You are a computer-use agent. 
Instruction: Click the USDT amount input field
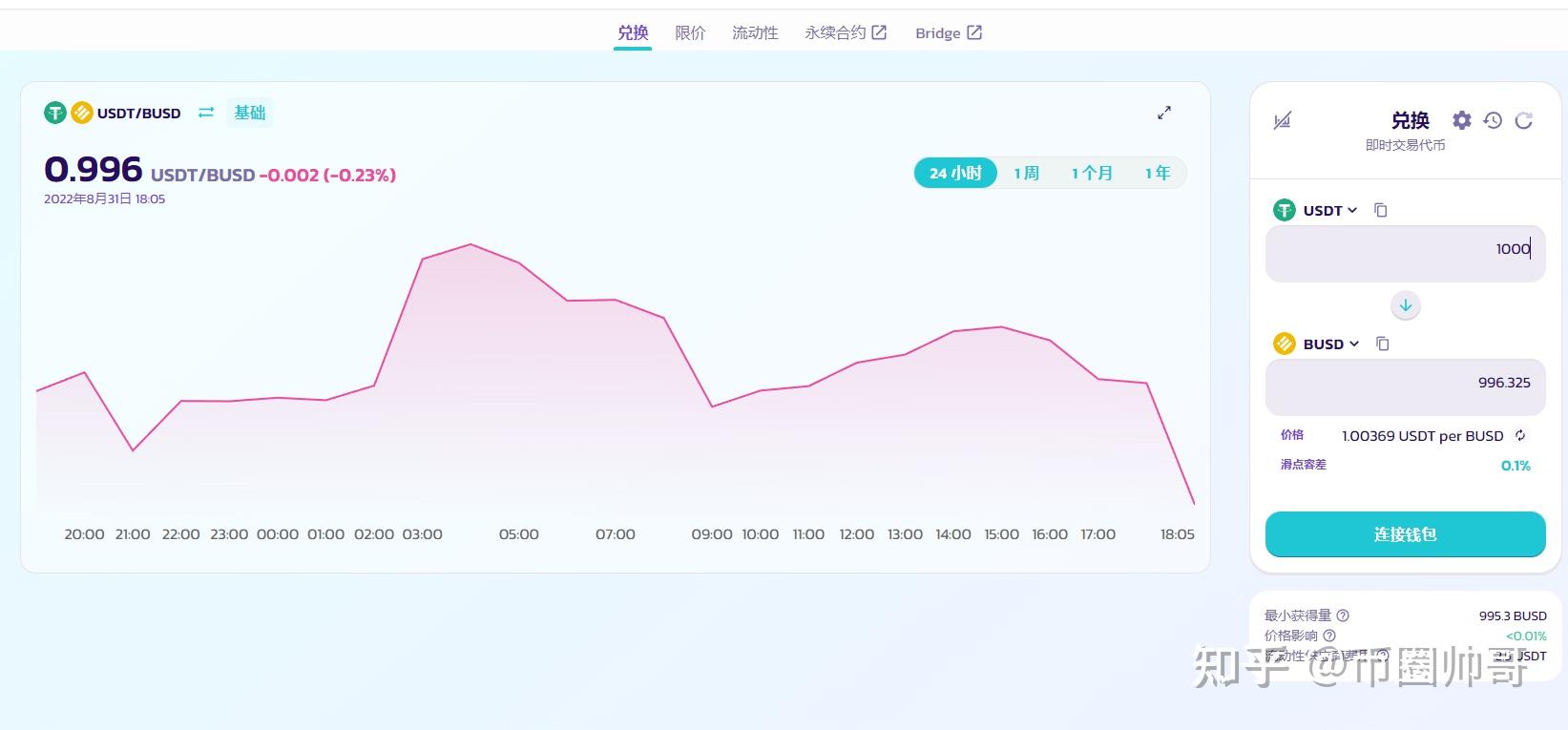pyautogui.click(x=1405, y=253)
